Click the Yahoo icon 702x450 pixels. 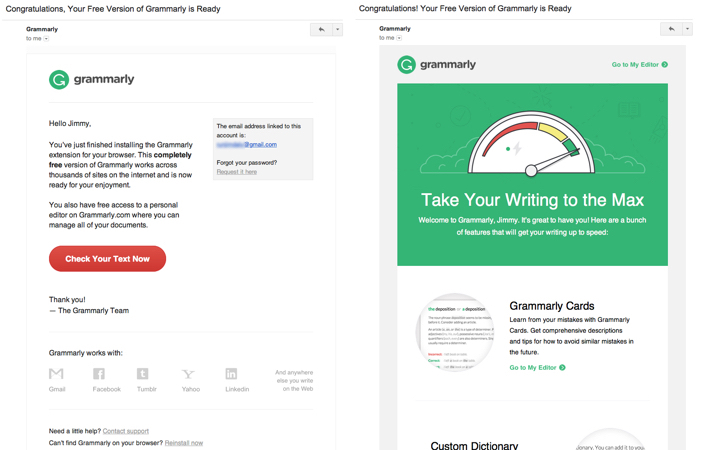[188, 375]
